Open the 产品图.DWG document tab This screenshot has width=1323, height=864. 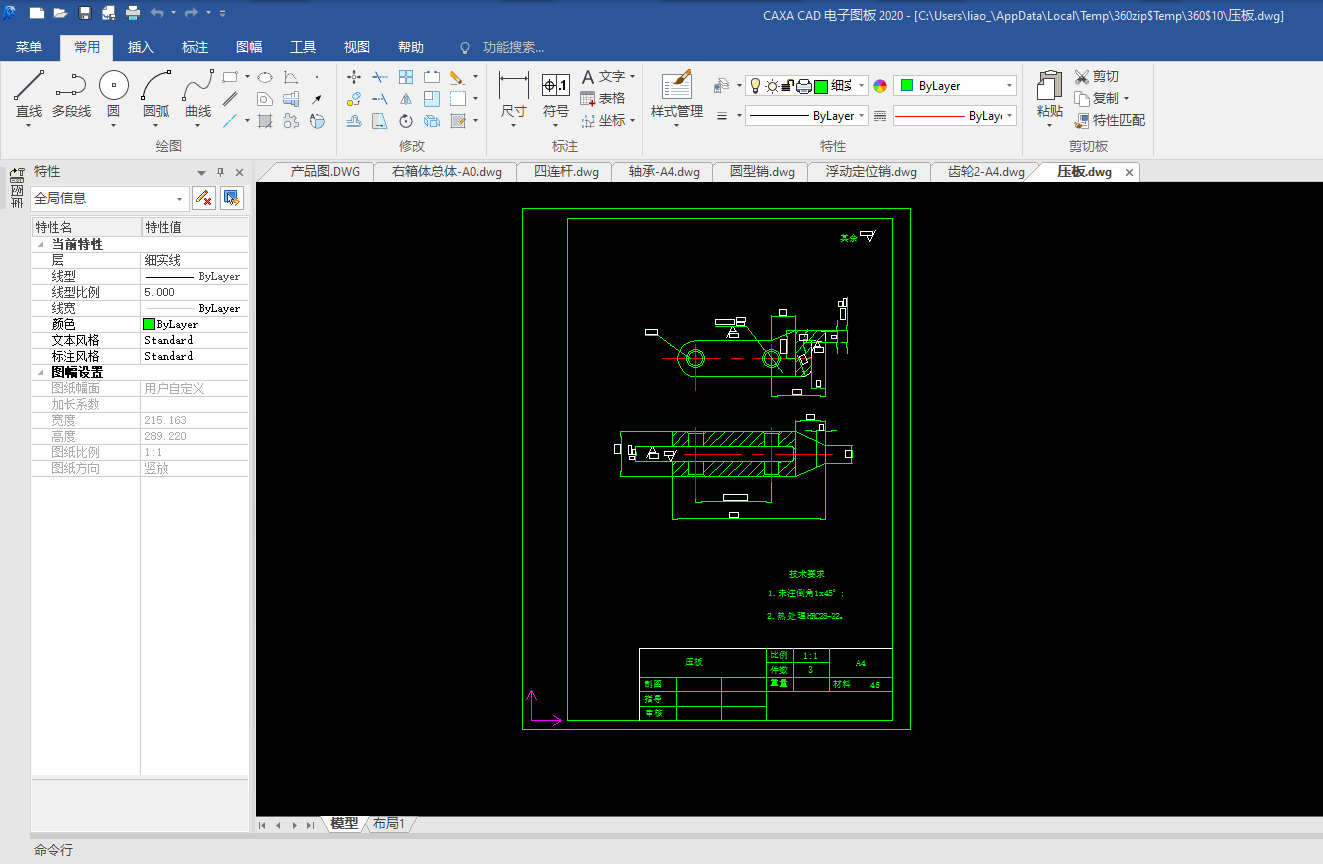325,172
